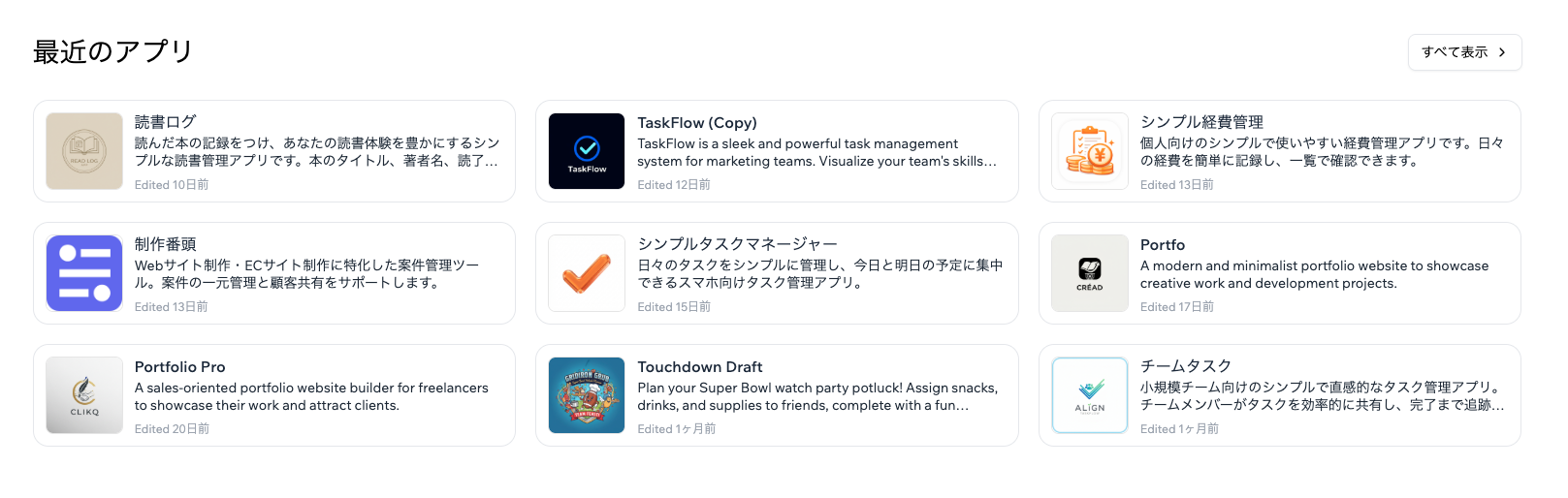This screenshot has height=498, width=1568.
Task: Click the 最近のアプリ section heading
Action: (x=113, y=51)
